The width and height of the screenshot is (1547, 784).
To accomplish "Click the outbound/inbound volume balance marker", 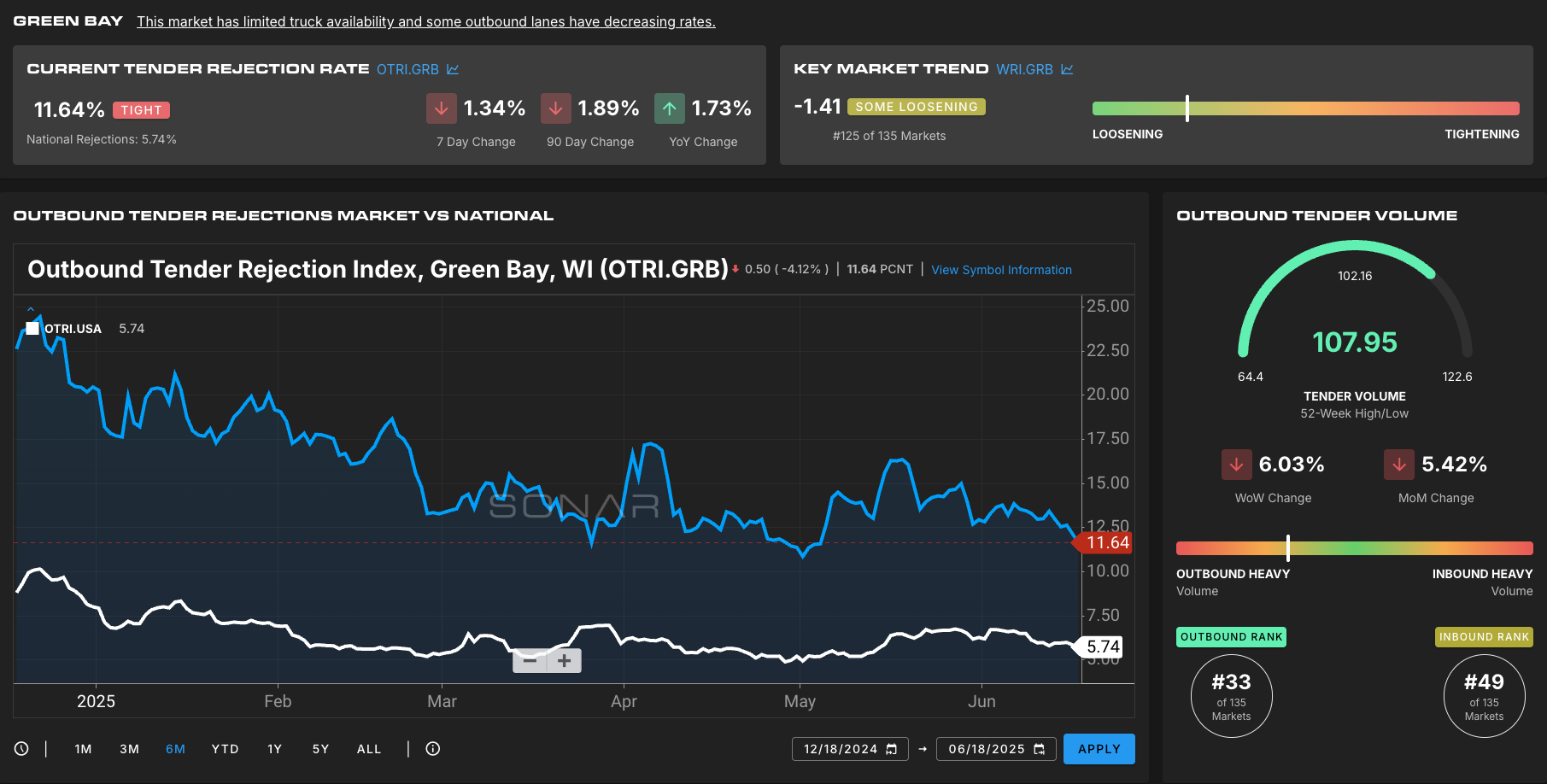I will coord(1287,547).
